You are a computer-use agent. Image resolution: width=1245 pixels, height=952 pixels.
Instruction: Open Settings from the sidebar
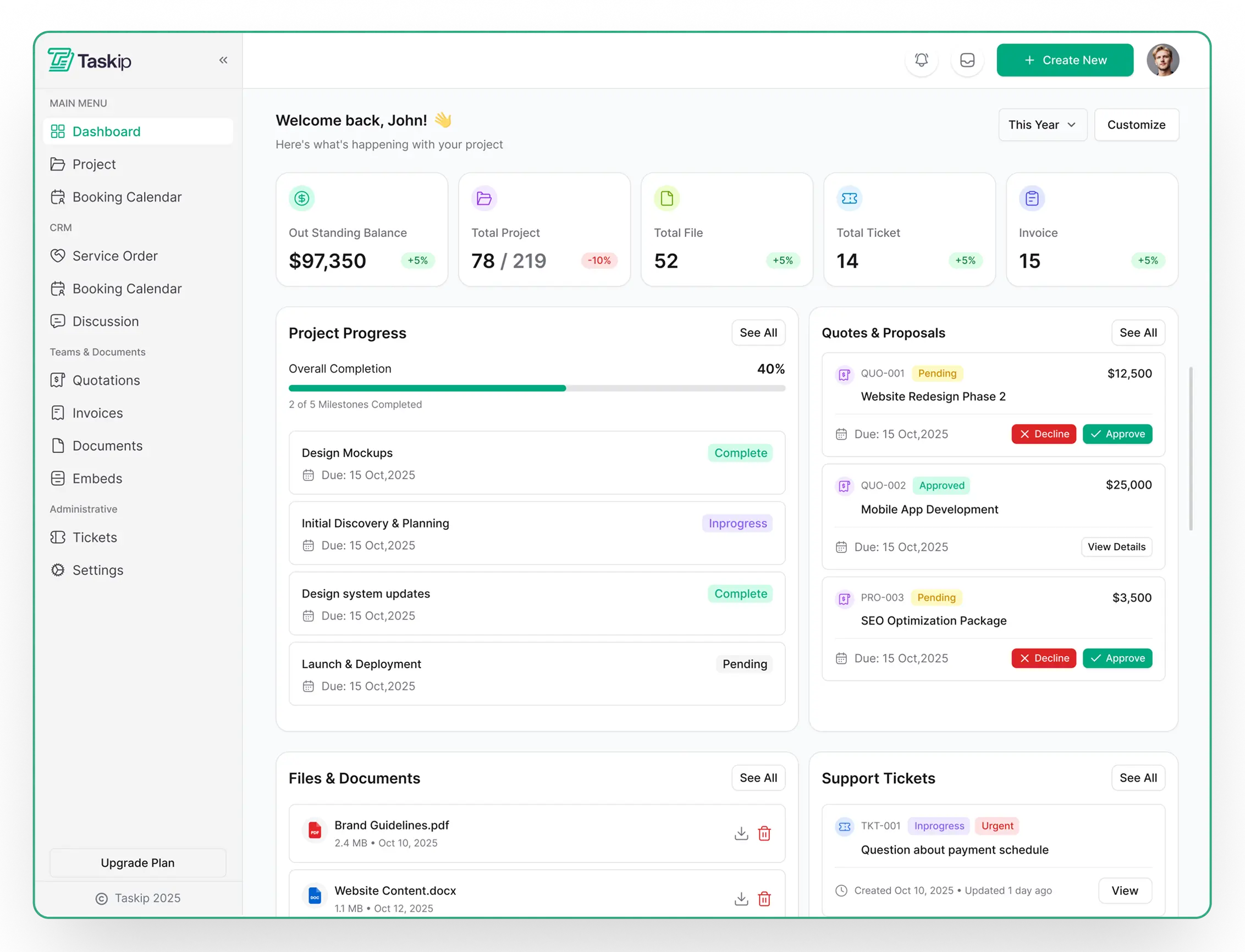point(97,570)
